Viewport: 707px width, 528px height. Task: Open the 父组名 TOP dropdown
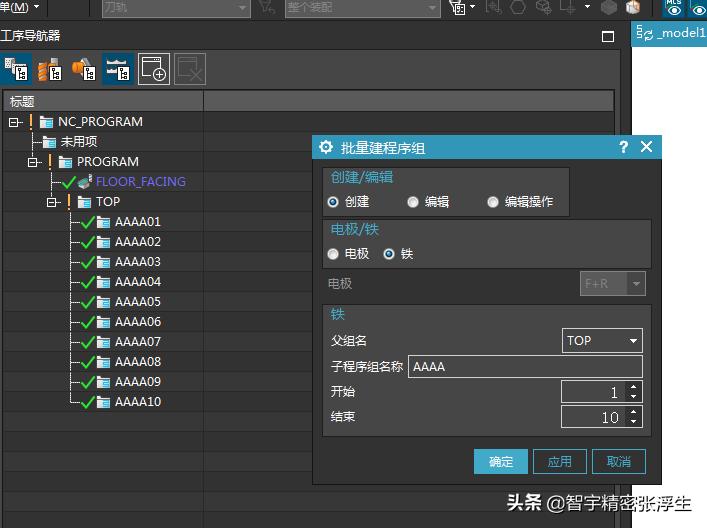tap(602, 340)
